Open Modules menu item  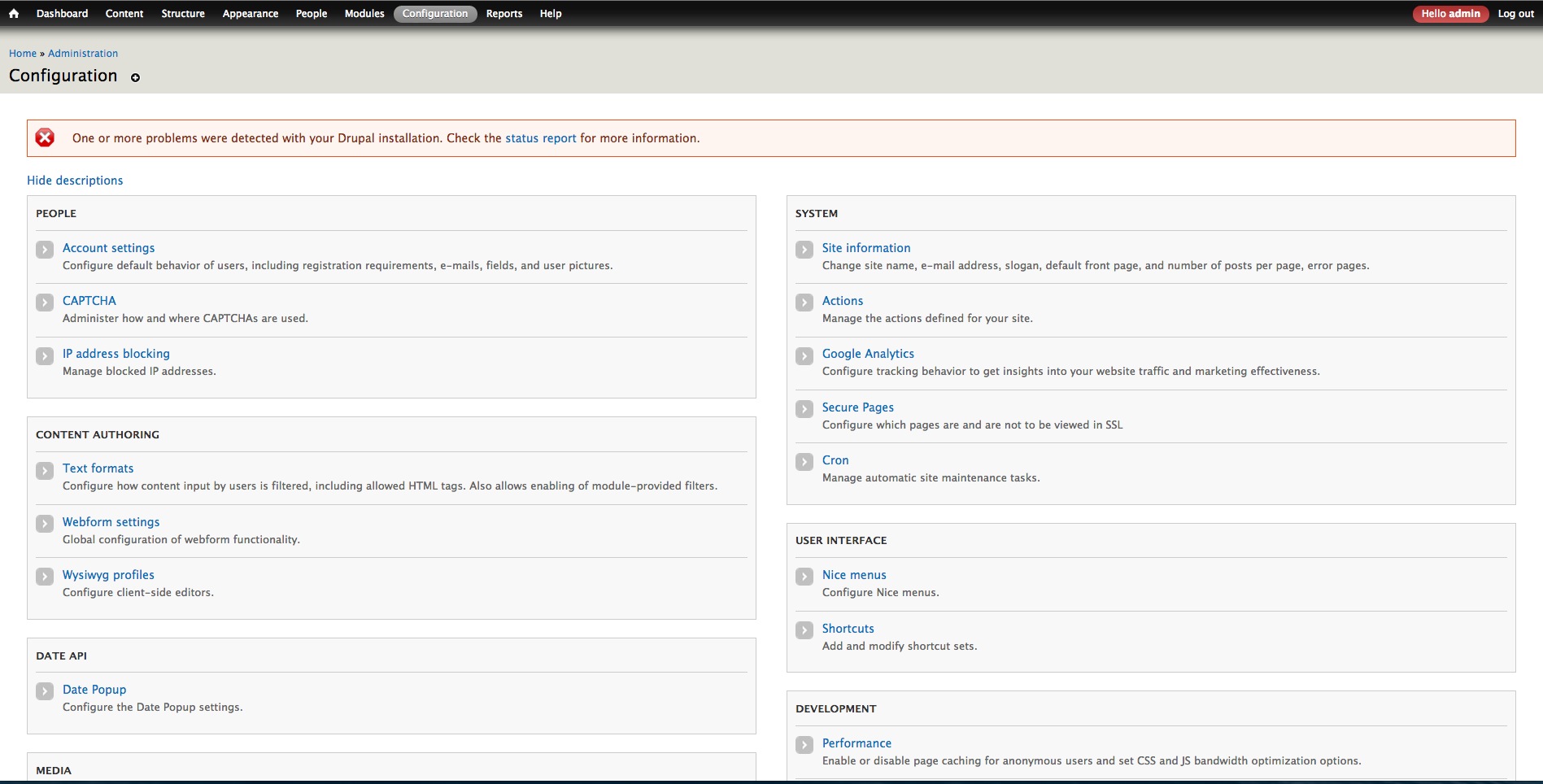click(x=364, y=13)
